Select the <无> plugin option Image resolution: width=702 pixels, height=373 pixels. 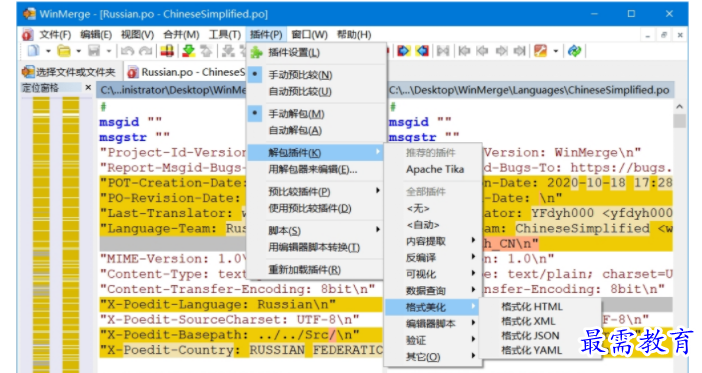point(433,208)
